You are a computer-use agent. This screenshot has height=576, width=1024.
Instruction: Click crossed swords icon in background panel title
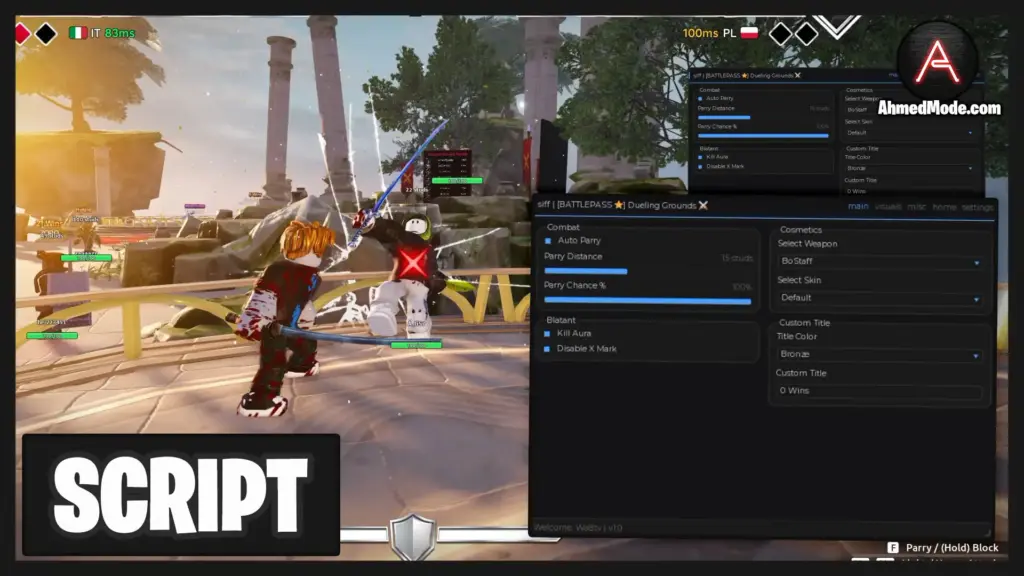click(797, 75)
